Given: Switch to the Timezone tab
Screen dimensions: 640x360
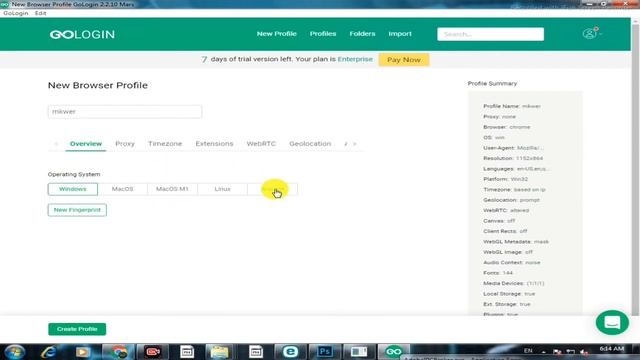Looking at the screenshot, I should pos(165,144).
